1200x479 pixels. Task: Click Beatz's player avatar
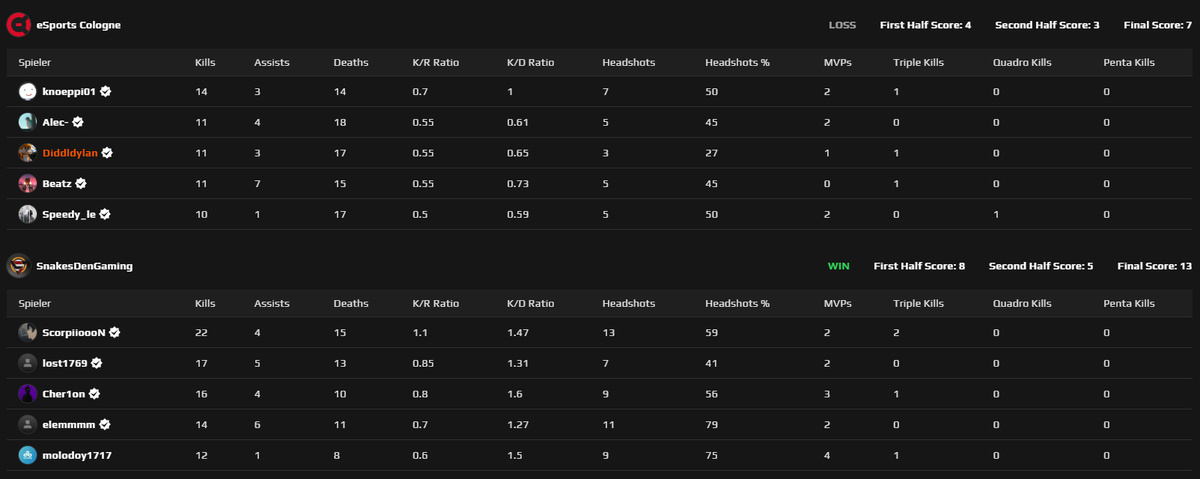pyautogui.click(x=27, y=184)
